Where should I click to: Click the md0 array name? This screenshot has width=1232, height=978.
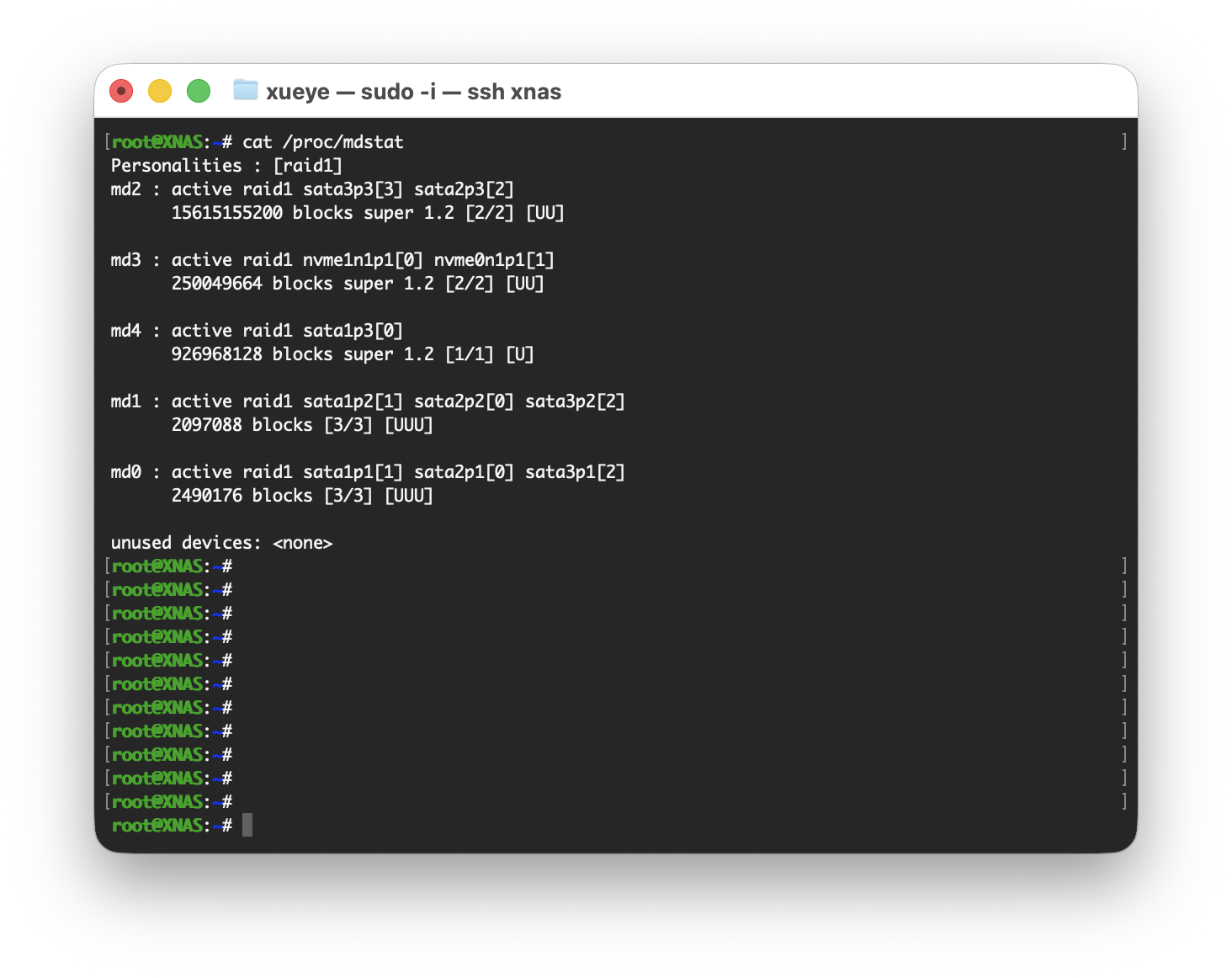126,472
